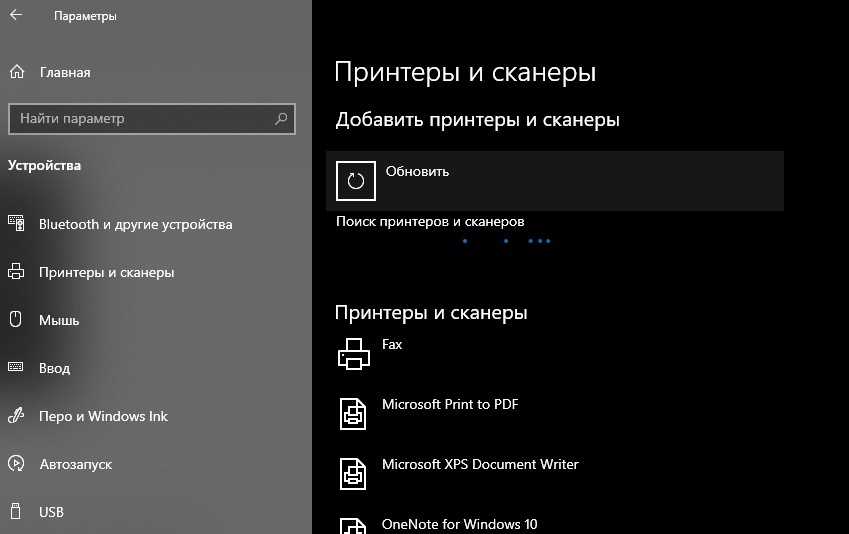Click the Мышь mouse icon in the sidebar
The image size is (849, 534).
click(16, 320)
